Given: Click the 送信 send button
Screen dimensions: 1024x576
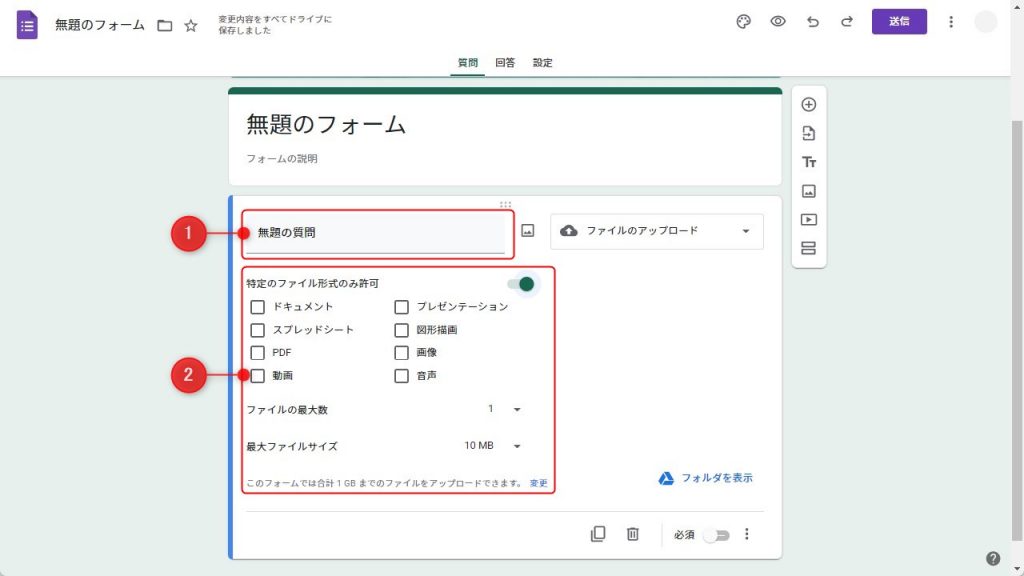Looking at the screenshot, I should [899, 22].
